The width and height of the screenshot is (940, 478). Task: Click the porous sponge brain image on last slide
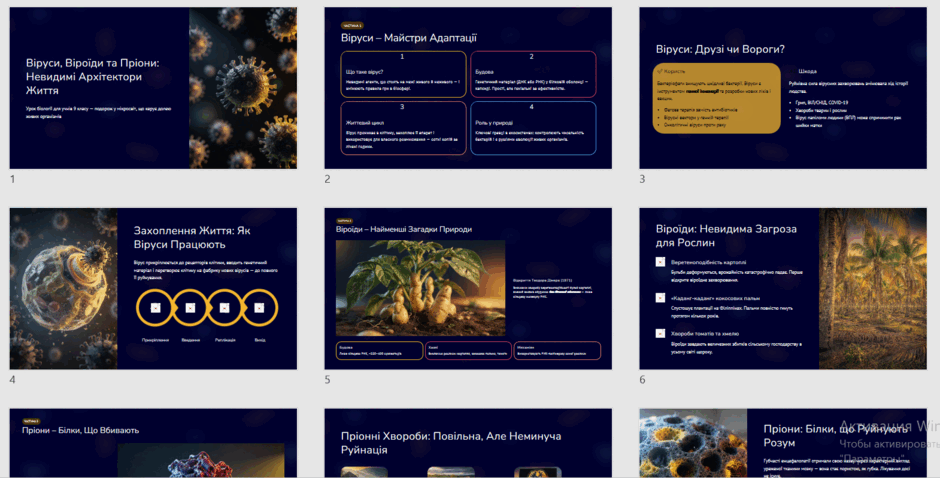point(694,443)
